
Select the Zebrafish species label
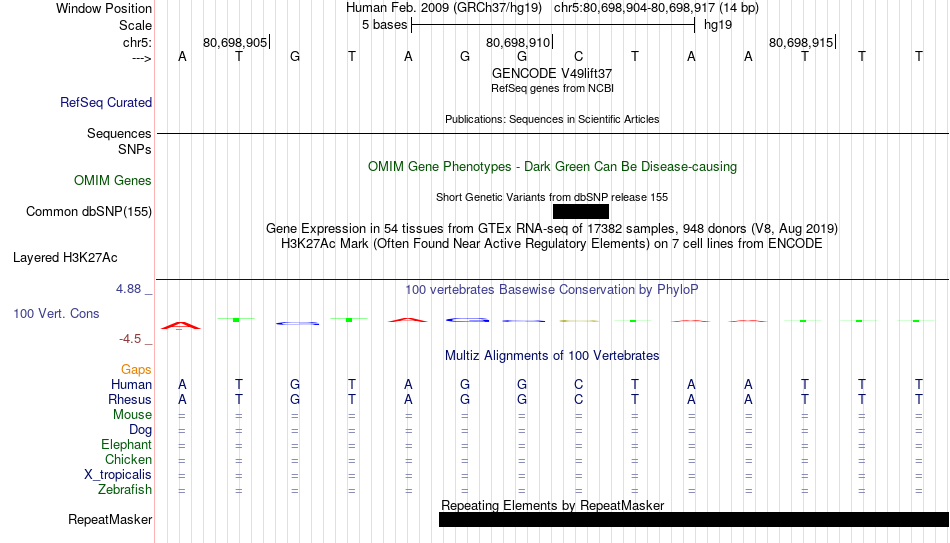click(125, 489)
